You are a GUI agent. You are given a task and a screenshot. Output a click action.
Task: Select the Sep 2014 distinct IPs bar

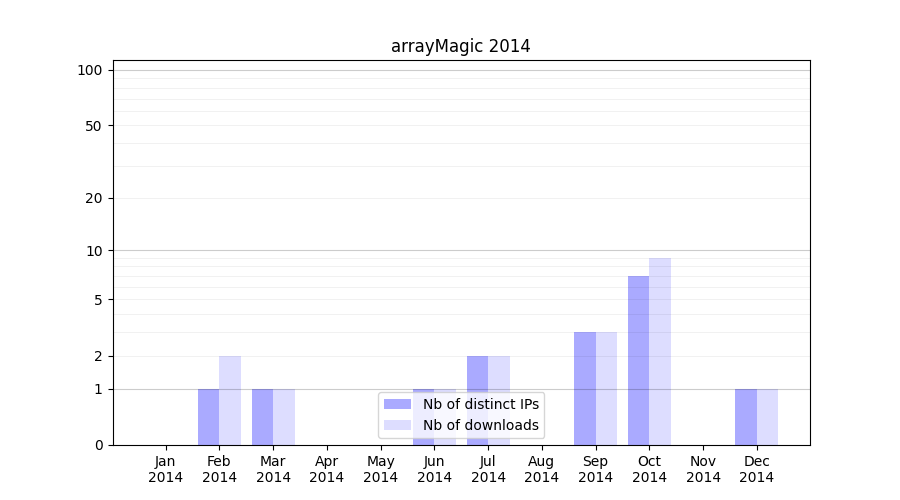click(x=585, y=388)
